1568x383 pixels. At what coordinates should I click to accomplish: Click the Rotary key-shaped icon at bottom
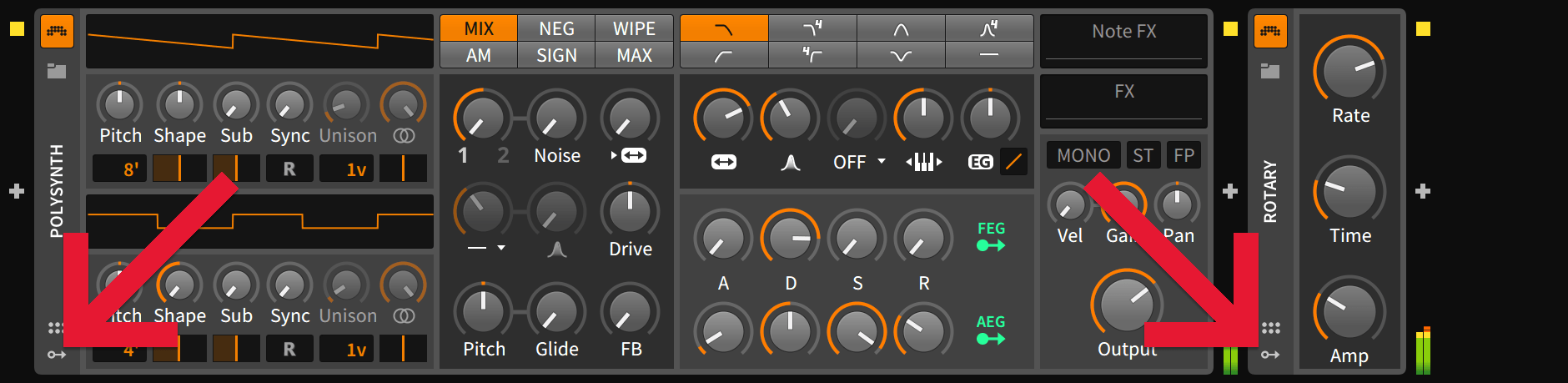tap(1270, 355)
